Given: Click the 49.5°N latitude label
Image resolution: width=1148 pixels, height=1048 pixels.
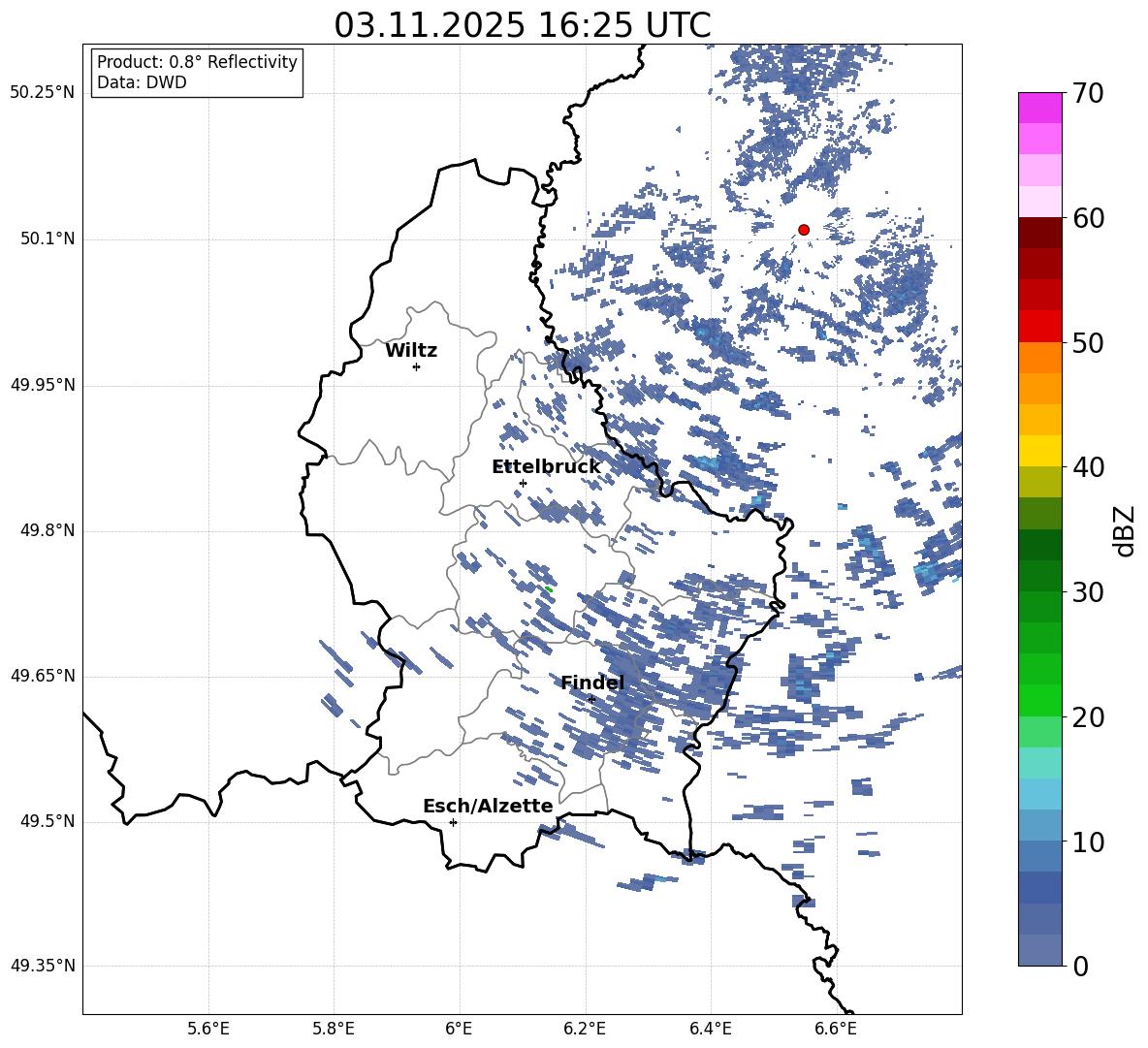Looking at the screenshot, I should (x=47, y=821).
